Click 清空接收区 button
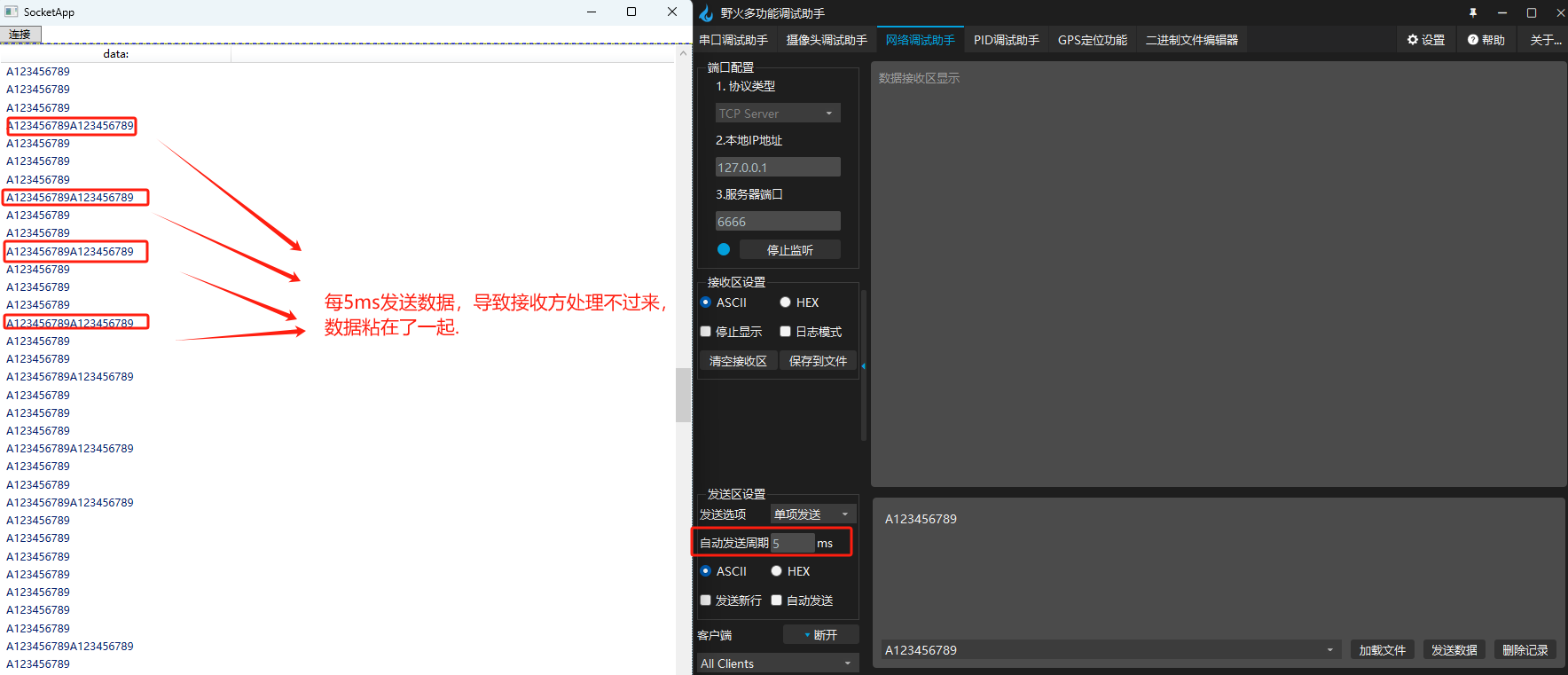 pos(738,361)
